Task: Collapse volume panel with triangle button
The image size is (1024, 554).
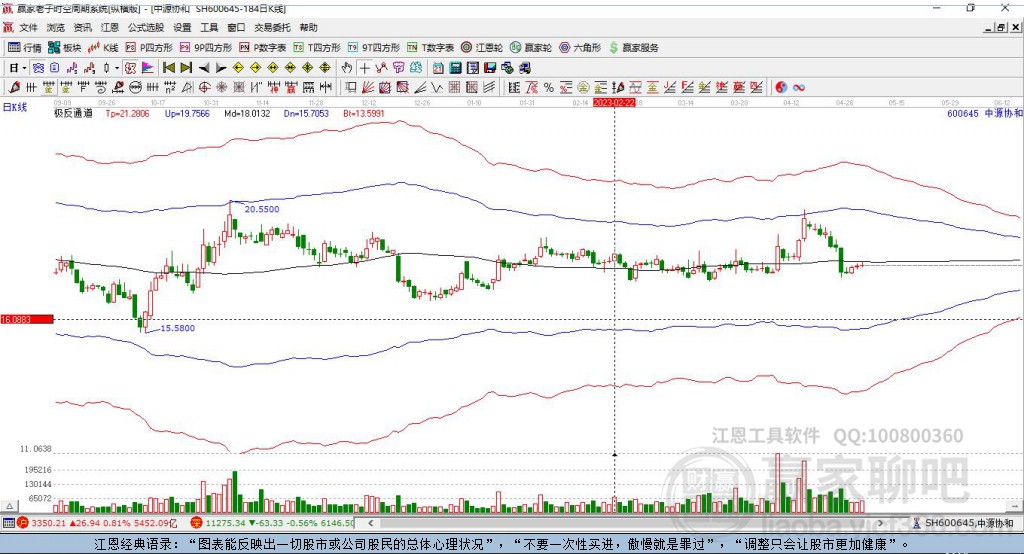Action: click(x=9, y=506)
